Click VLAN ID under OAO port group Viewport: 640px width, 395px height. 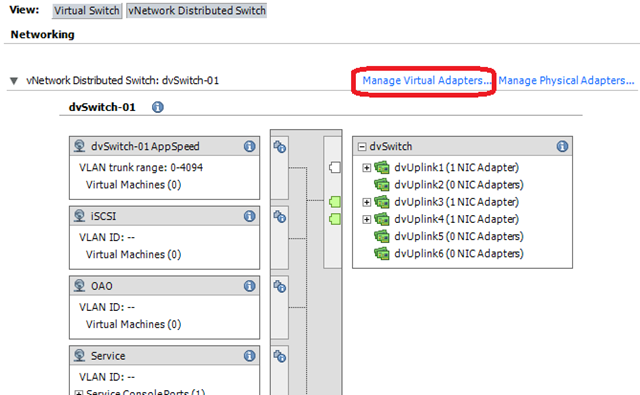point(107,307)
